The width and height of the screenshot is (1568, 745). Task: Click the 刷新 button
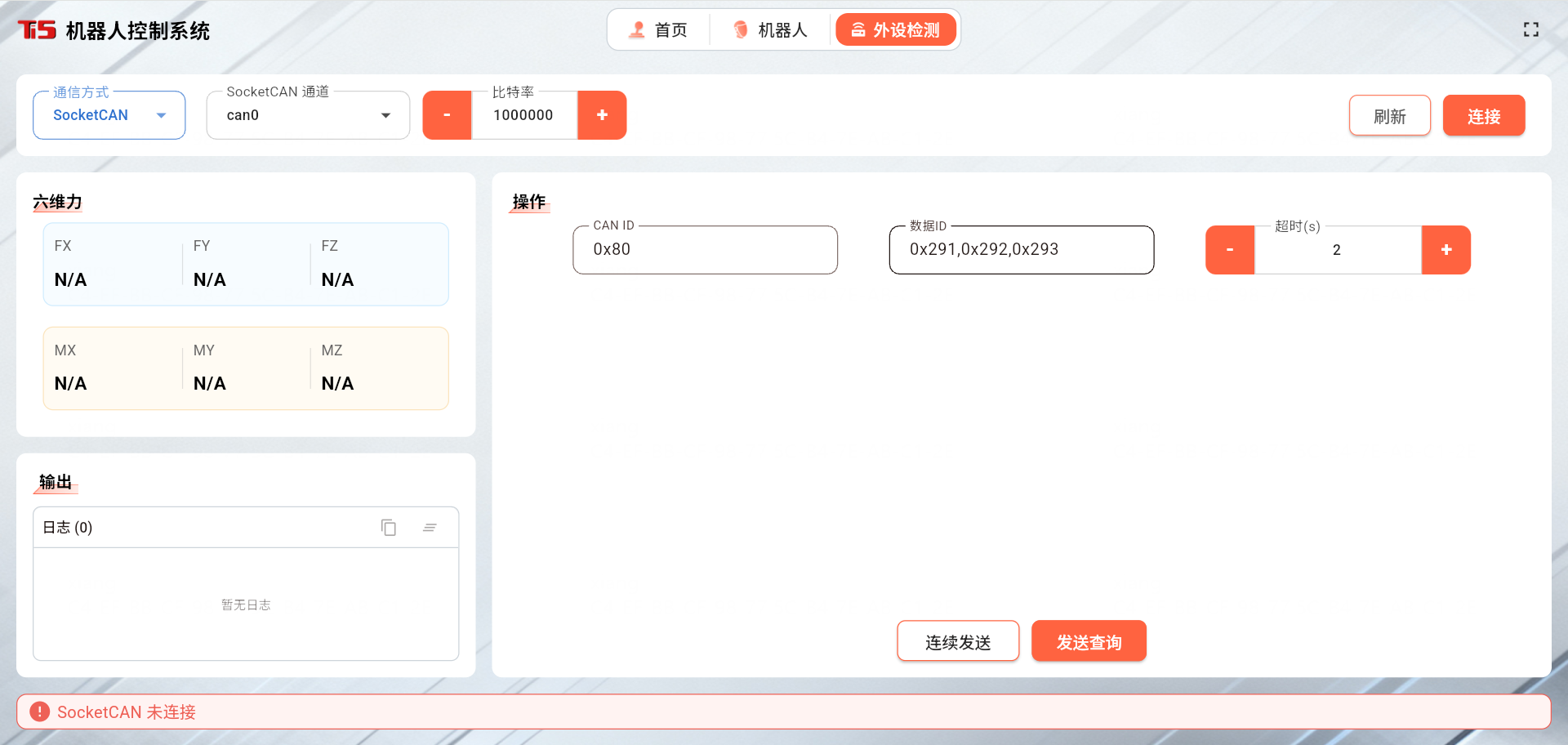pyautogui.click(x=1390, y=116)
